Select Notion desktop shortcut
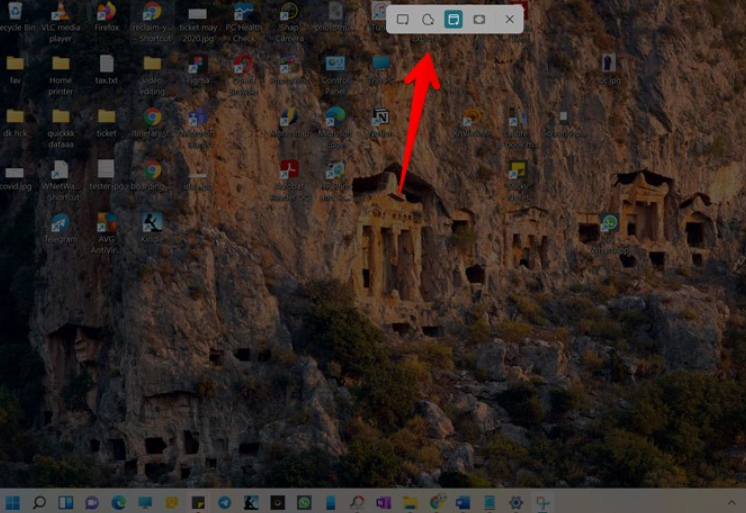 click(380, 123)
